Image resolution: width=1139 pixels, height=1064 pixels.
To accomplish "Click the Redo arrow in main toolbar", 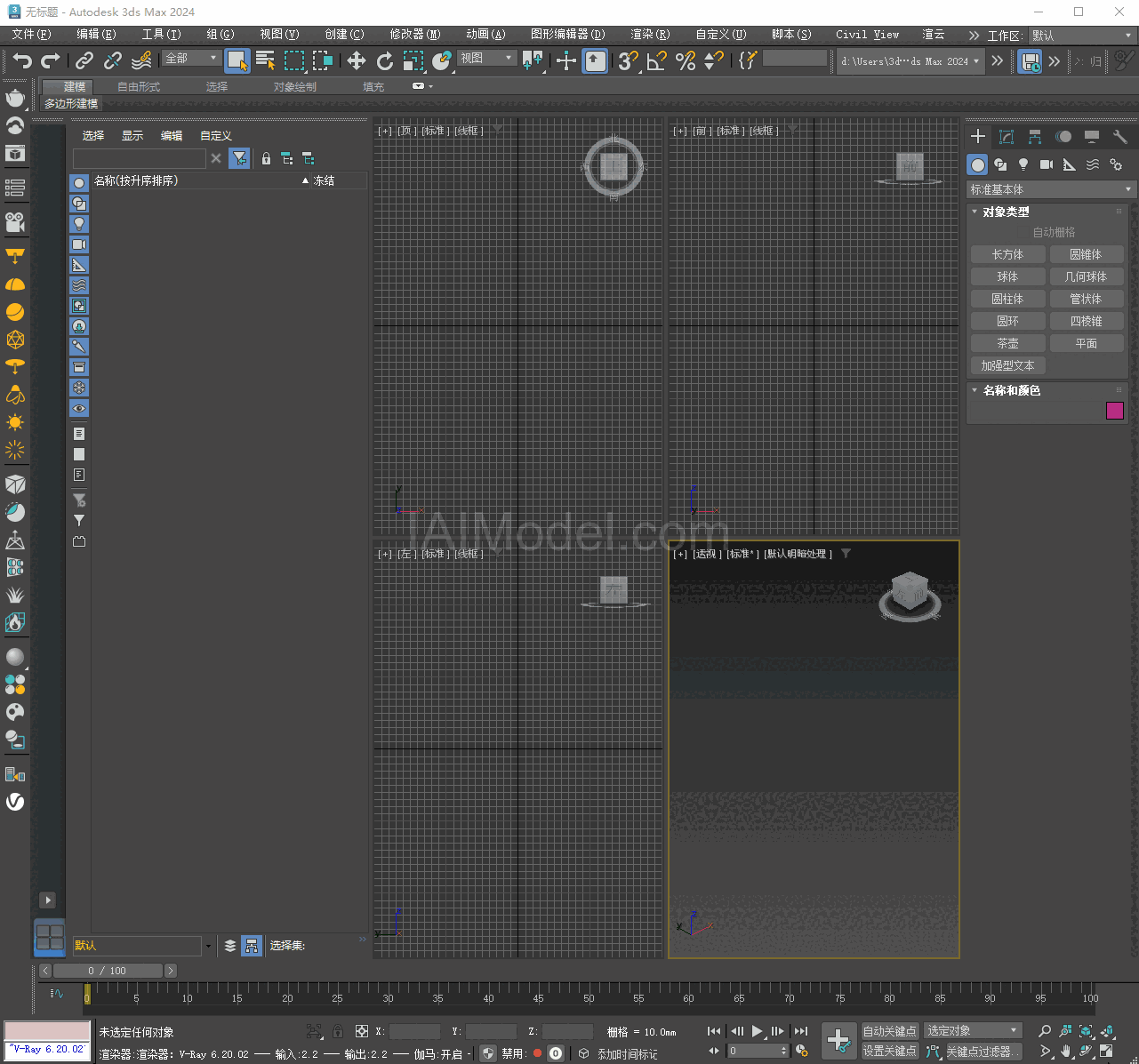I will point(51,60).
